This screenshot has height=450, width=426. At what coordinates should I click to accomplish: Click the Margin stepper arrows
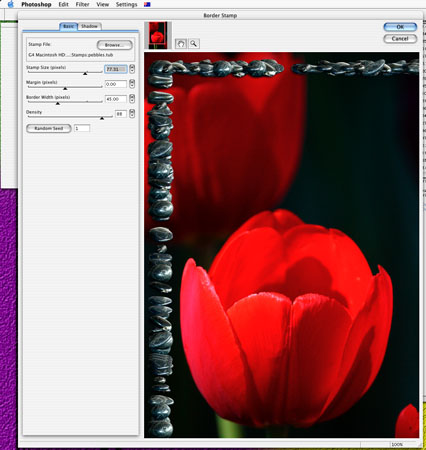[132, 84]
